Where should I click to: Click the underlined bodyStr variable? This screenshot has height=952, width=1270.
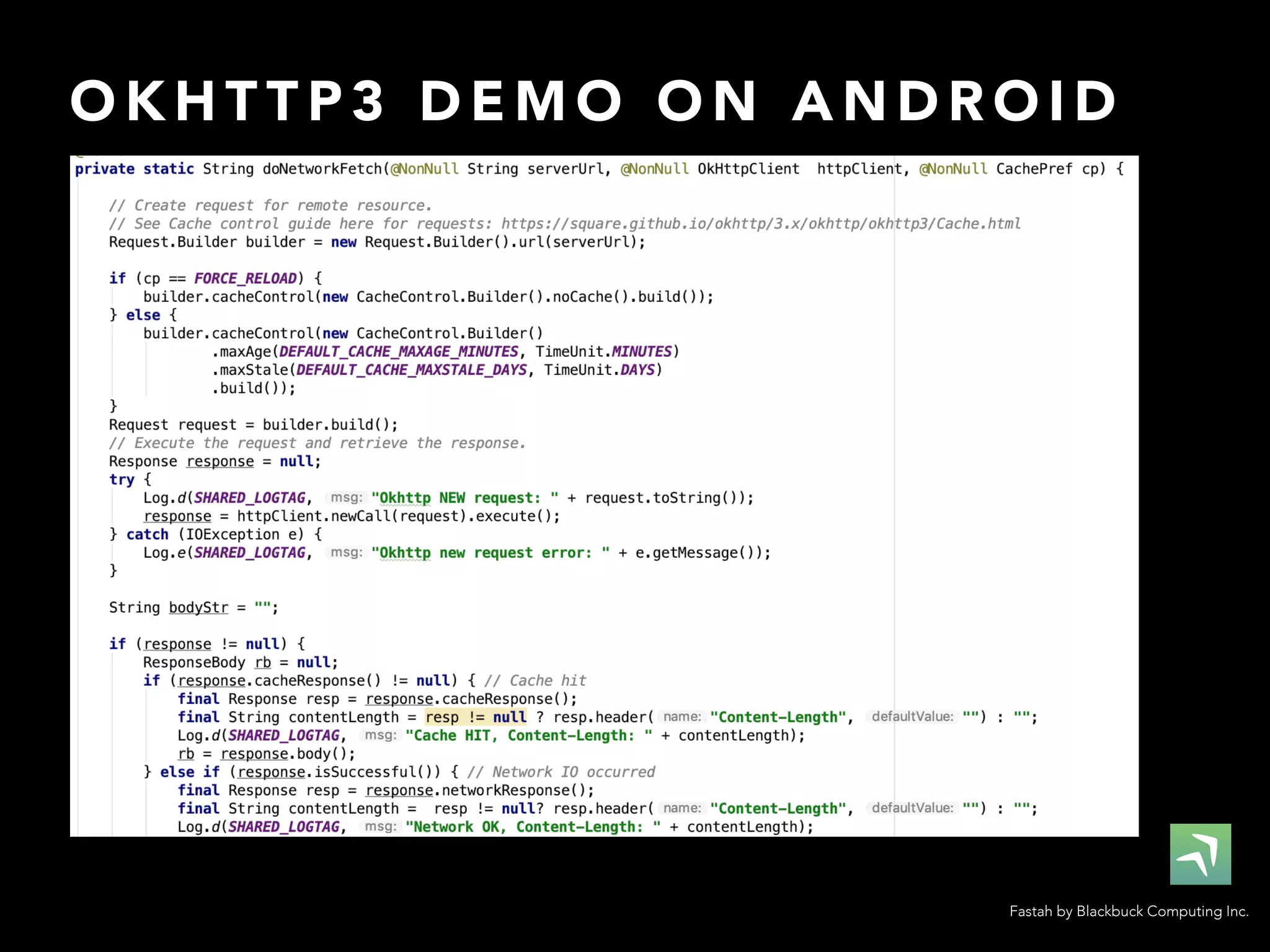198,607
